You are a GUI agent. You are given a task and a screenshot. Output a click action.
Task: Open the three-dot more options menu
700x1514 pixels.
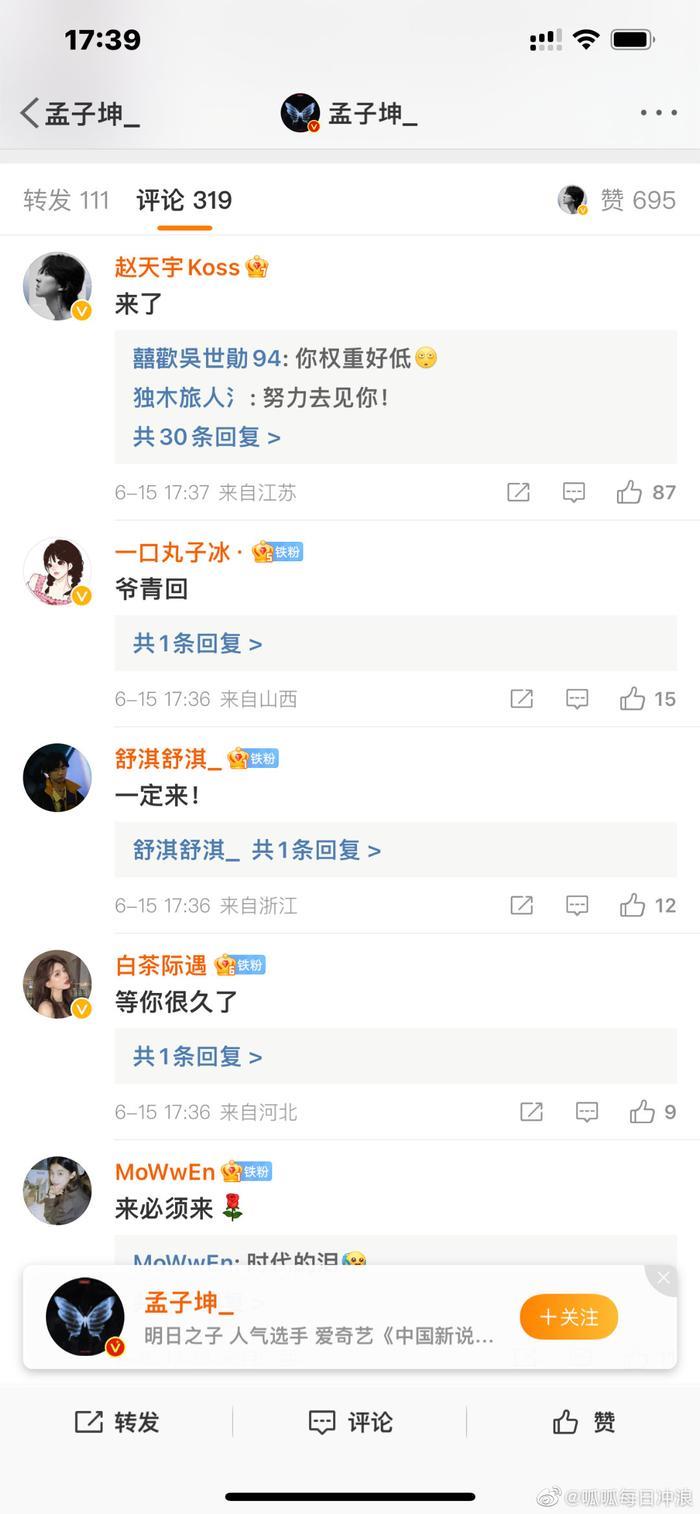(659, 113)
